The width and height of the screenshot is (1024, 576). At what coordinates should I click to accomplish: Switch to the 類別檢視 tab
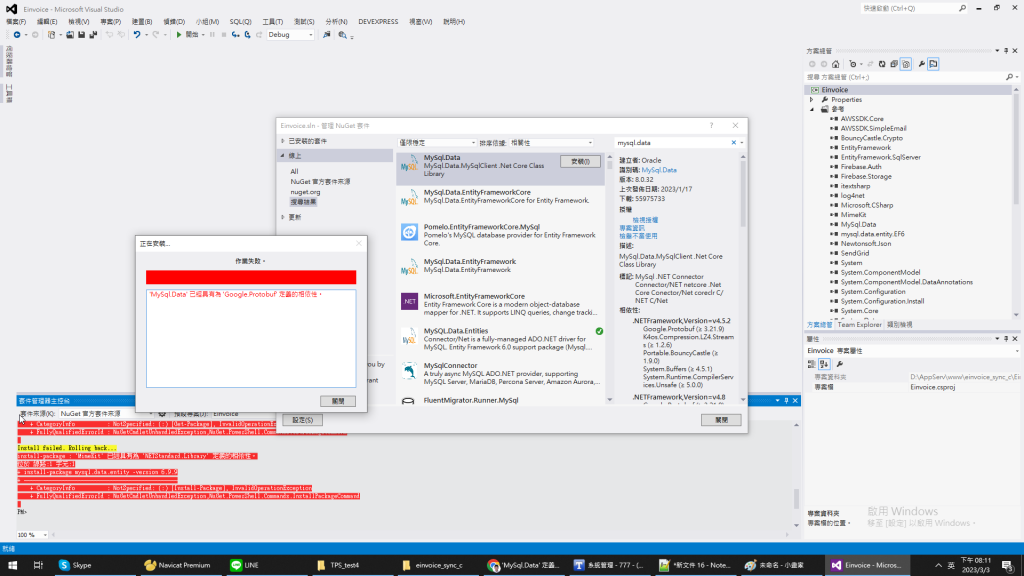(x=899, y=325)
